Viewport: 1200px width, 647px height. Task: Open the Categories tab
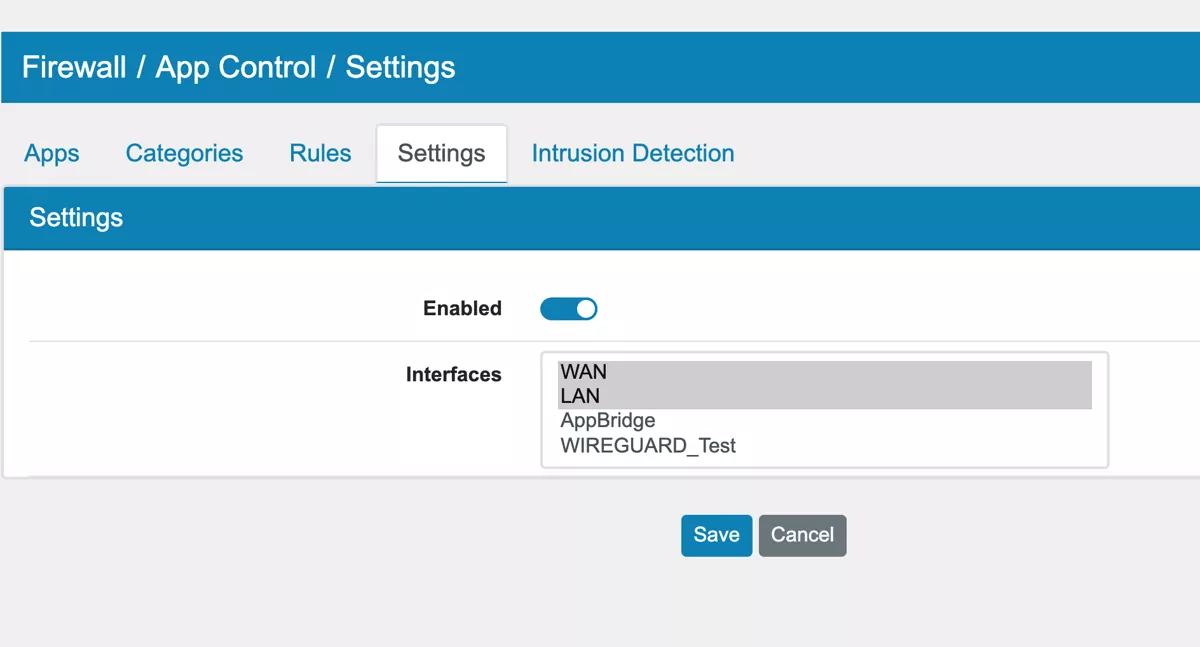[x=184, y=153]
